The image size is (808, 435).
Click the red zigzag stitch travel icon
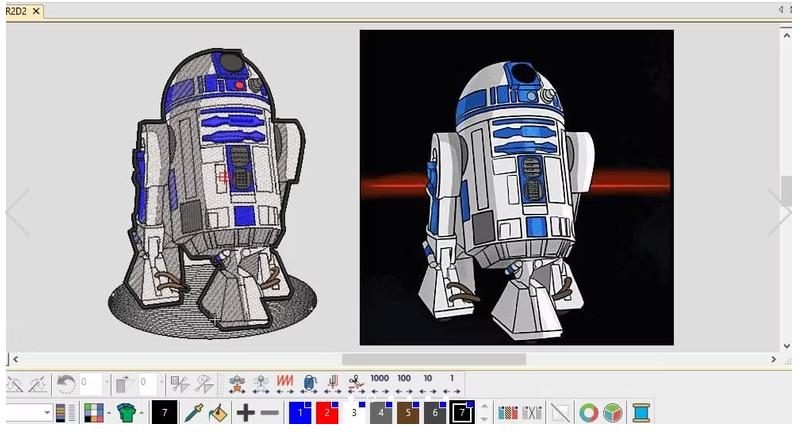tap(284, 384)
